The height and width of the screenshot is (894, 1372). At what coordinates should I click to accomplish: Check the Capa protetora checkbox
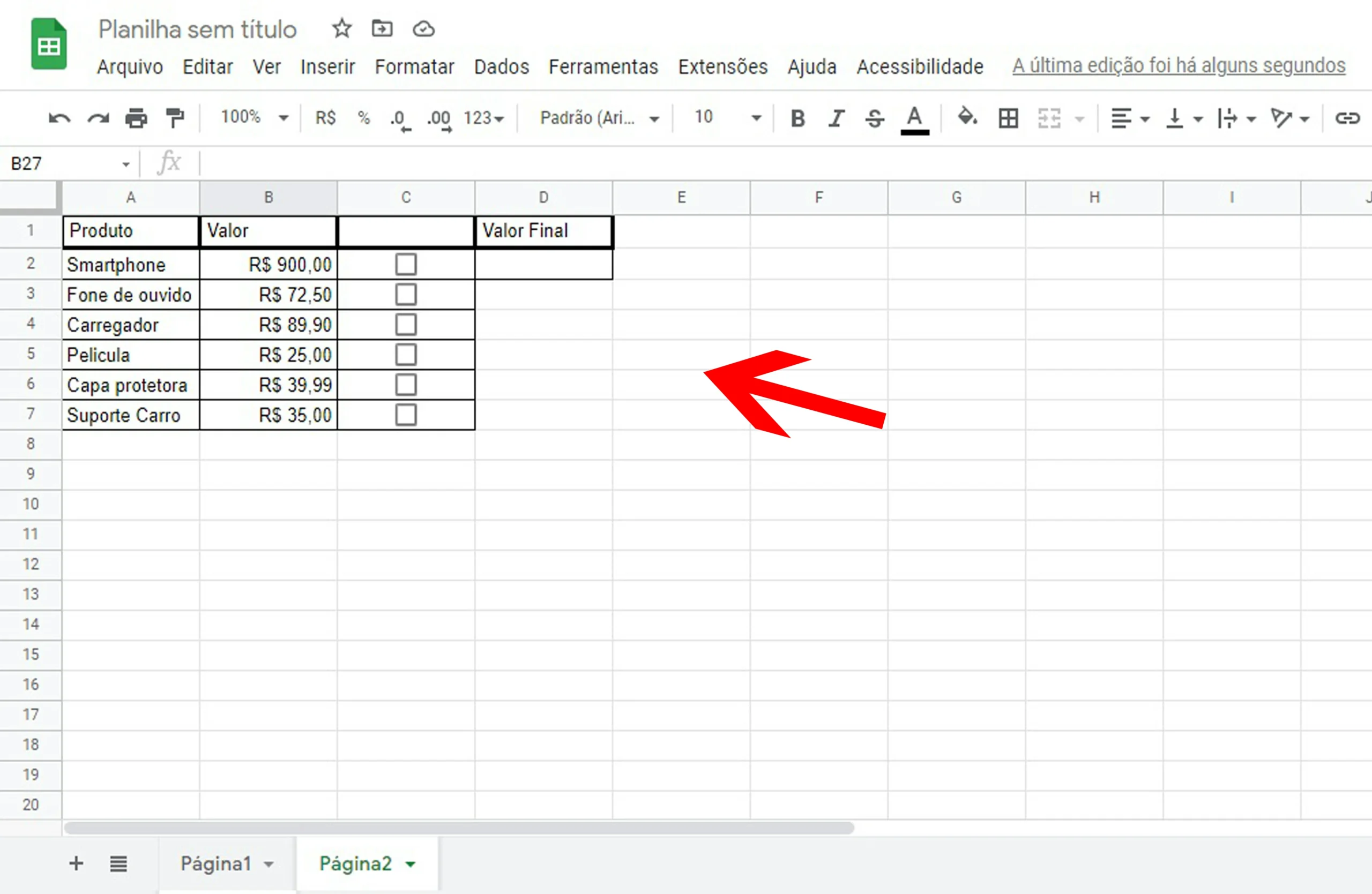406,385
